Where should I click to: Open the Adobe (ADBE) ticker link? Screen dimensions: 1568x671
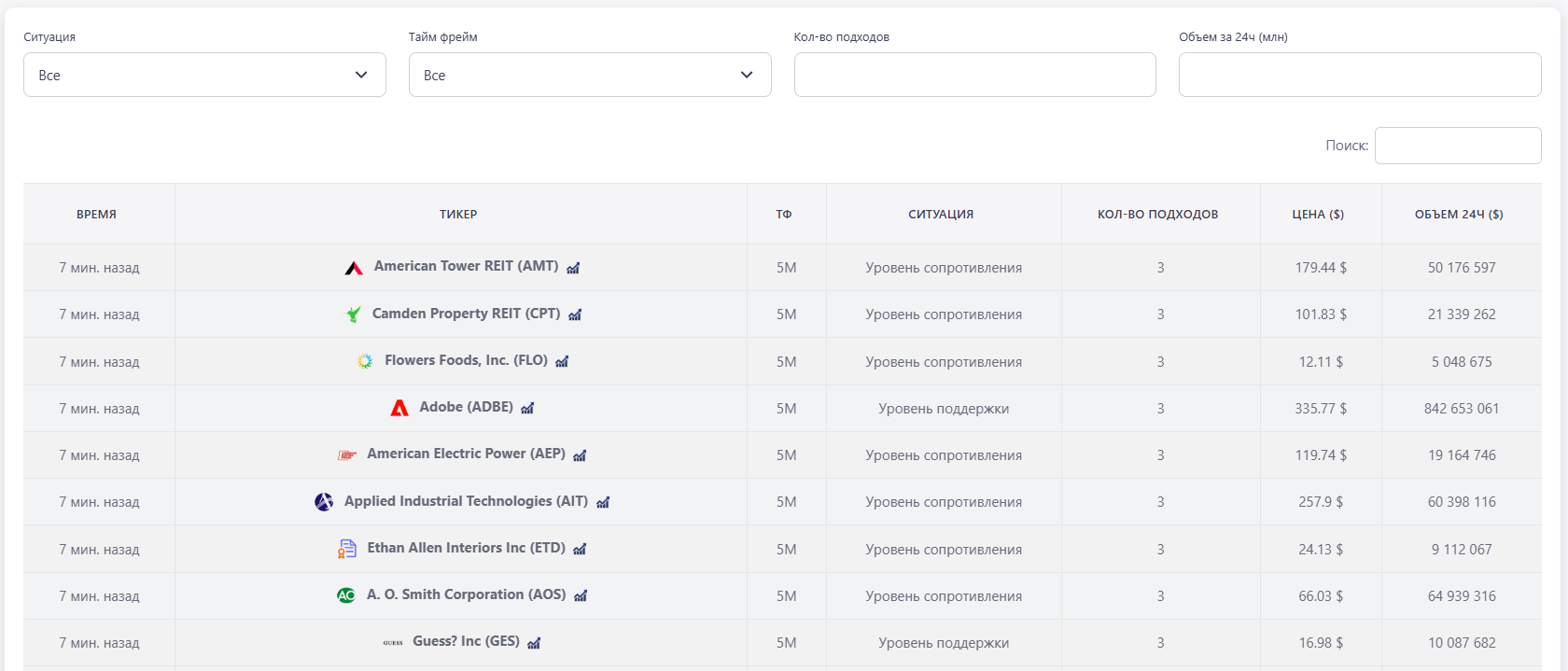point(466,407)
